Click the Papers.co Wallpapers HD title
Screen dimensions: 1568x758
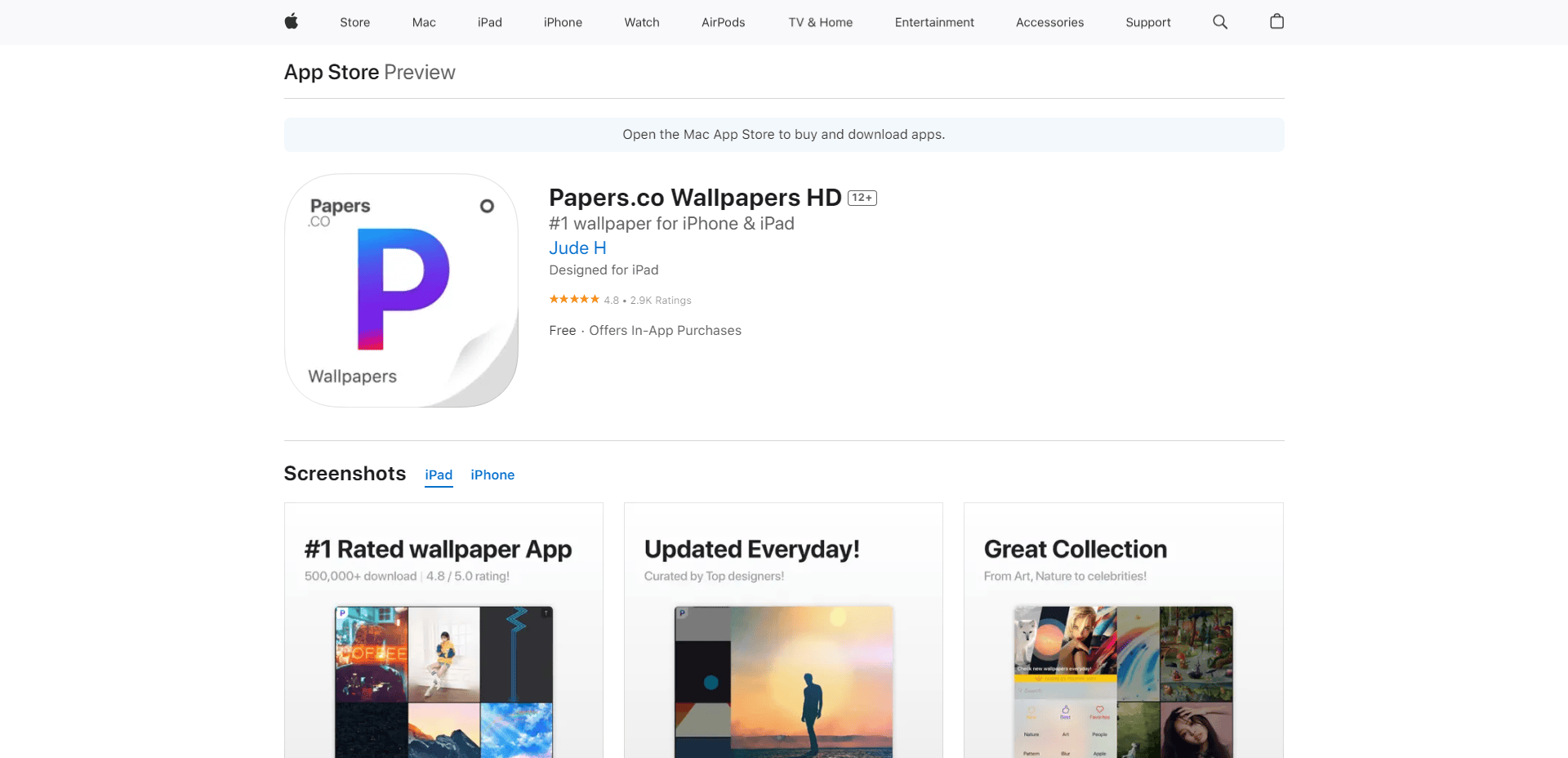tap(695, 198)
